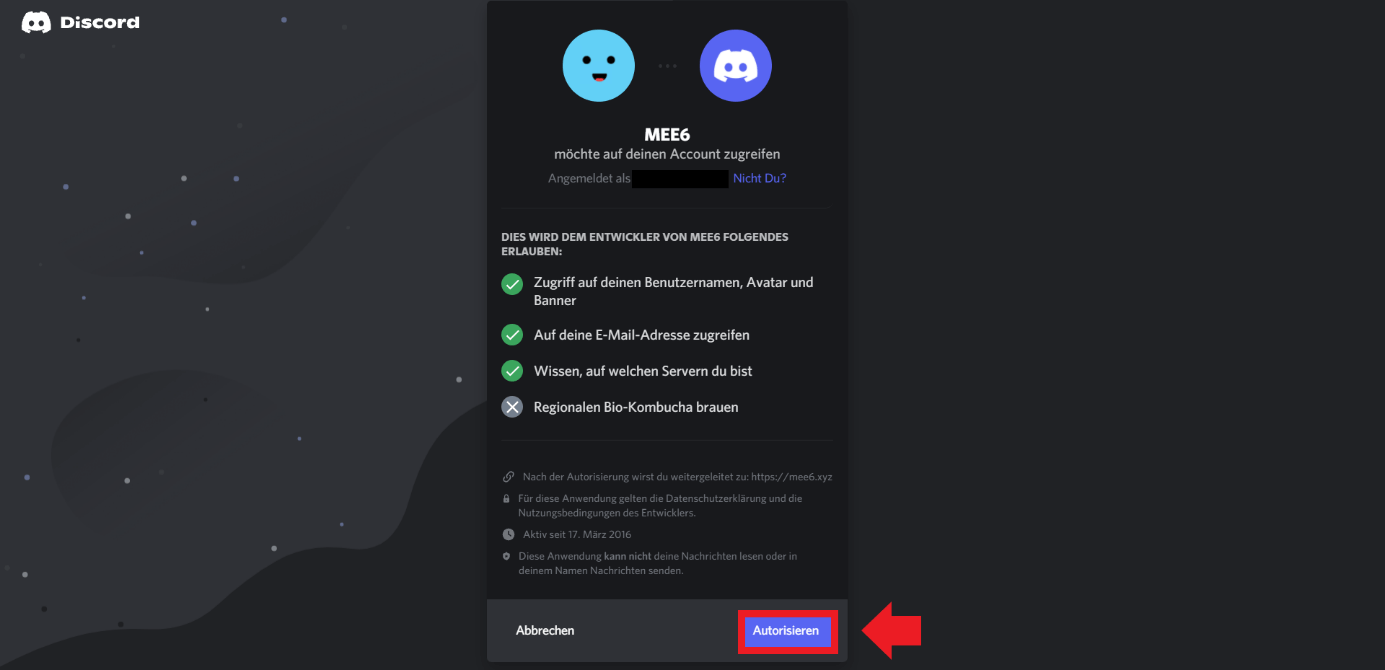The image size is (1385, 670).
Task: Cancel authorization via Abbrechen
Action: [x=545, y=631]
